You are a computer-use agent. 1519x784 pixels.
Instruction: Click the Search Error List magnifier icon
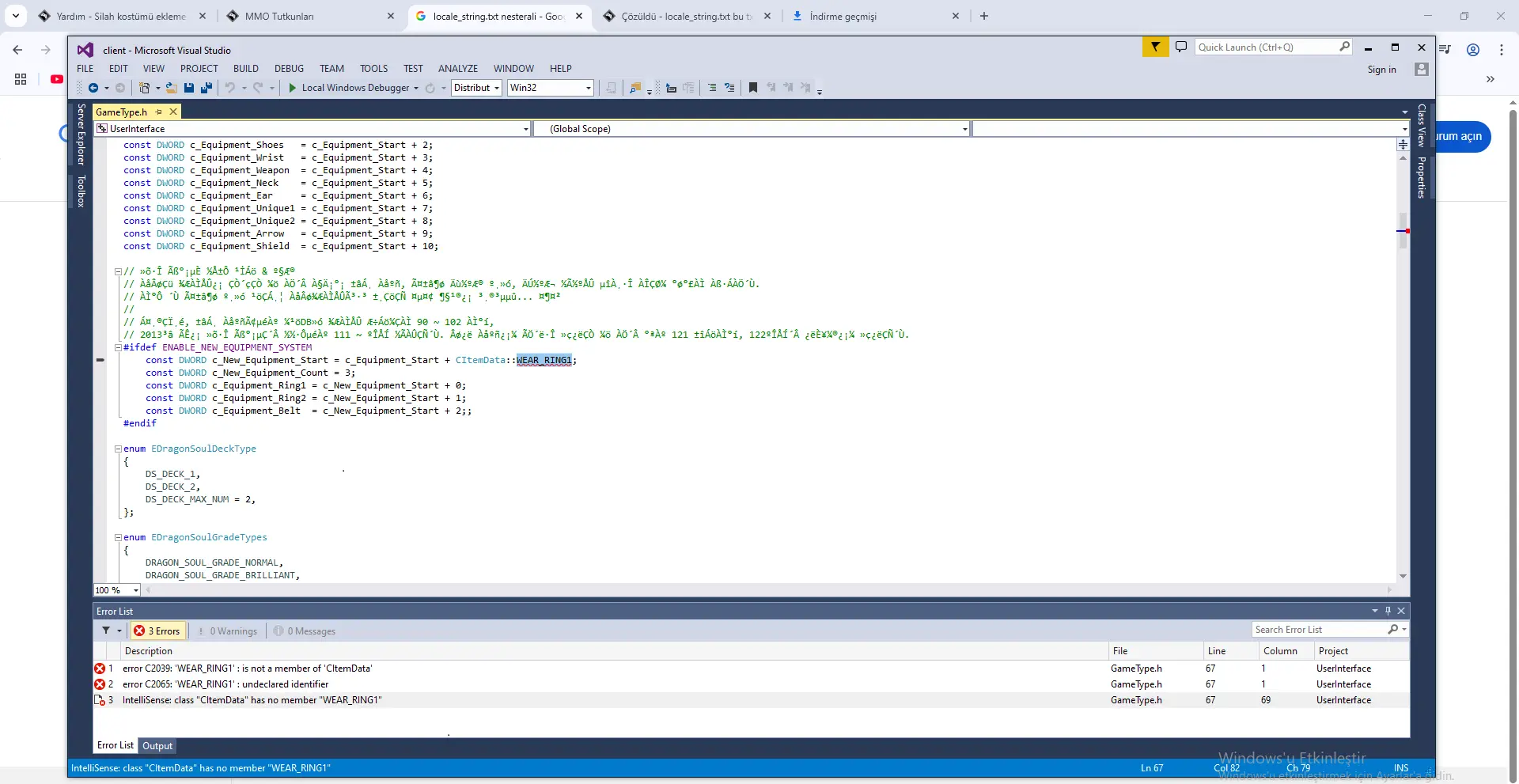point(1393,630)
